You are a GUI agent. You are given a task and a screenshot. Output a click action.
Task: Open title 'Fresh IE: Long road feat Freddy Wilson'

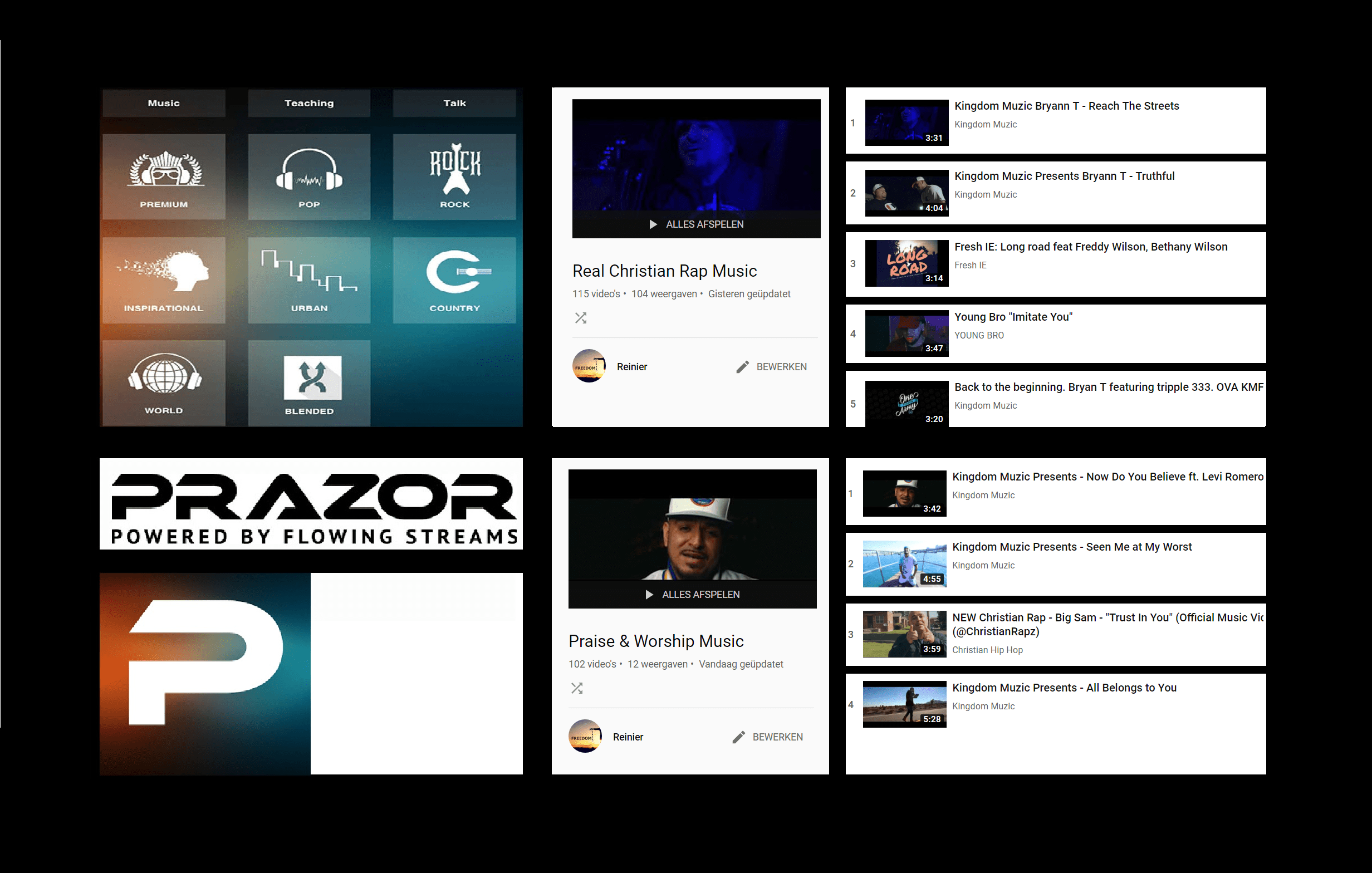pyautogui.click(x=1091, y=247)
